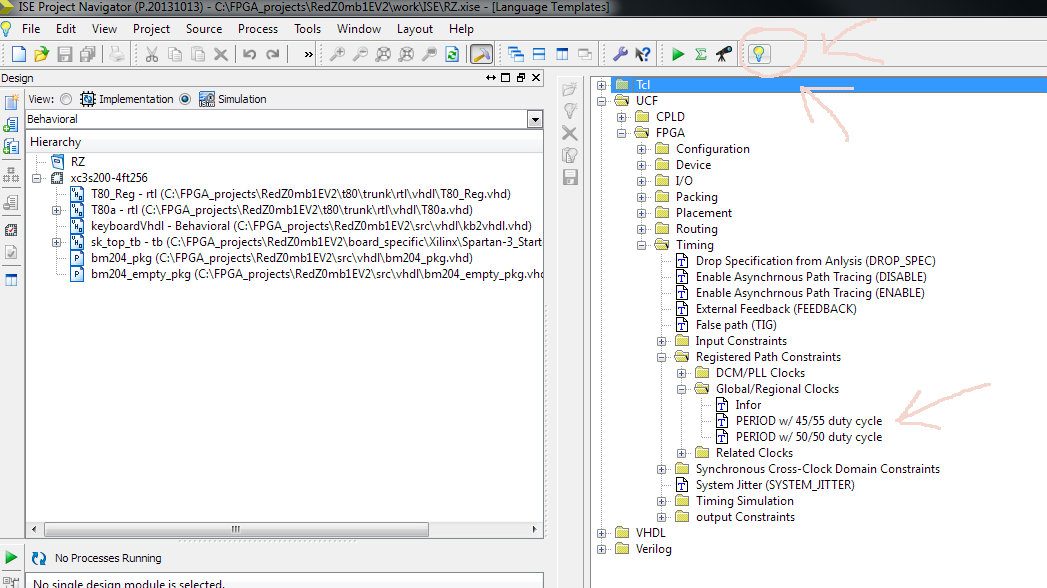The height and width of the screenshot is (588, 1047).
Task: Click the Add Source icon in Design sidebar
Action: click(11, 124)
